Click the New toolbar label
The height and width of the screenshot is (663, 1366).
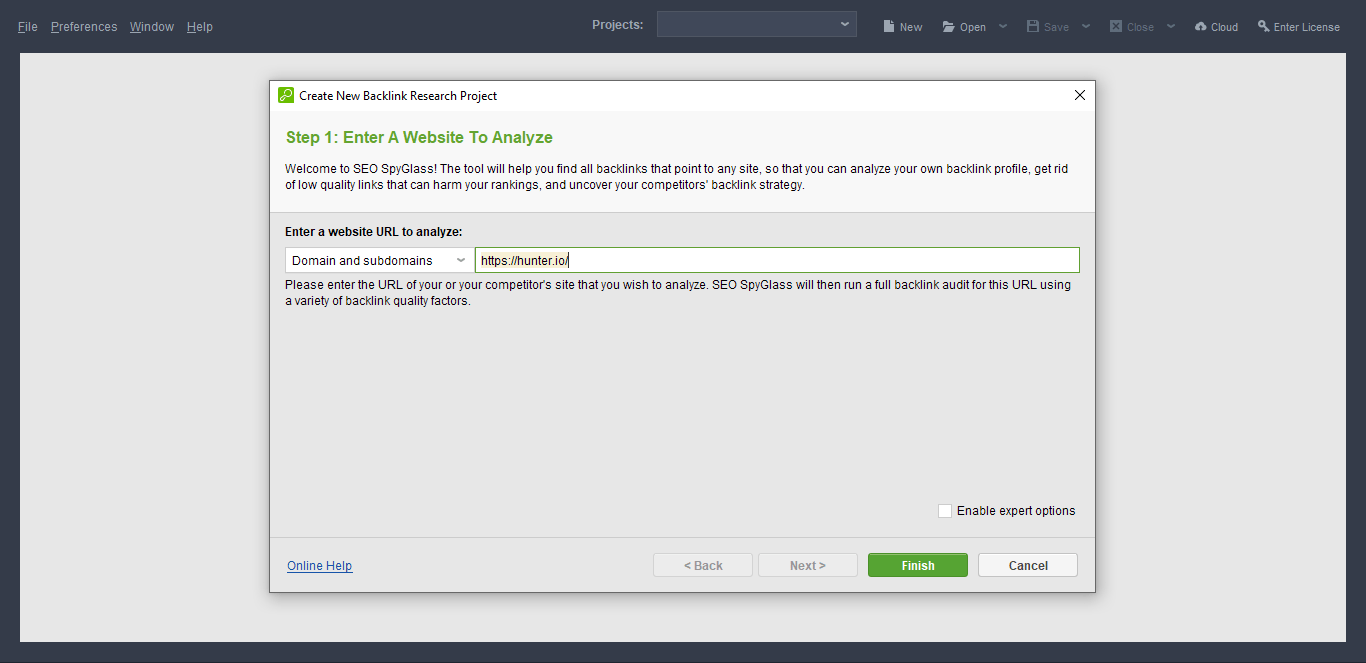(x=911, y=28)
